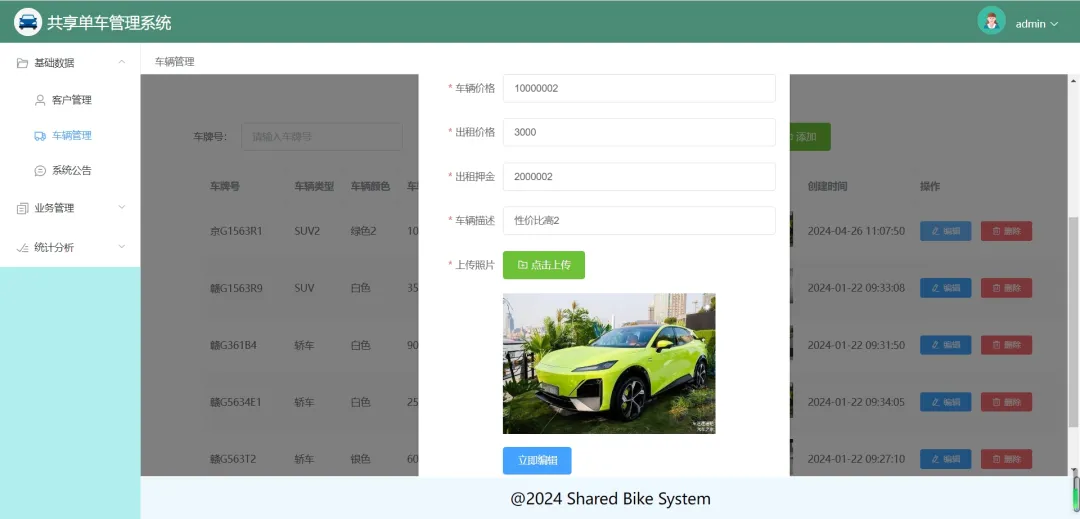
Task: Edit the 赣G361B4 row
Action: 946,345
